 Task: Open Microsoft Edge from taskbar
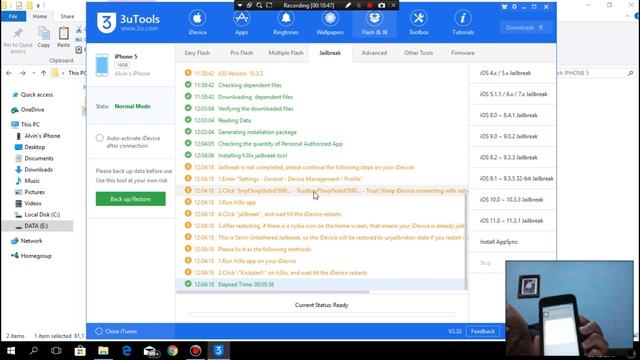tap(127, 351)
